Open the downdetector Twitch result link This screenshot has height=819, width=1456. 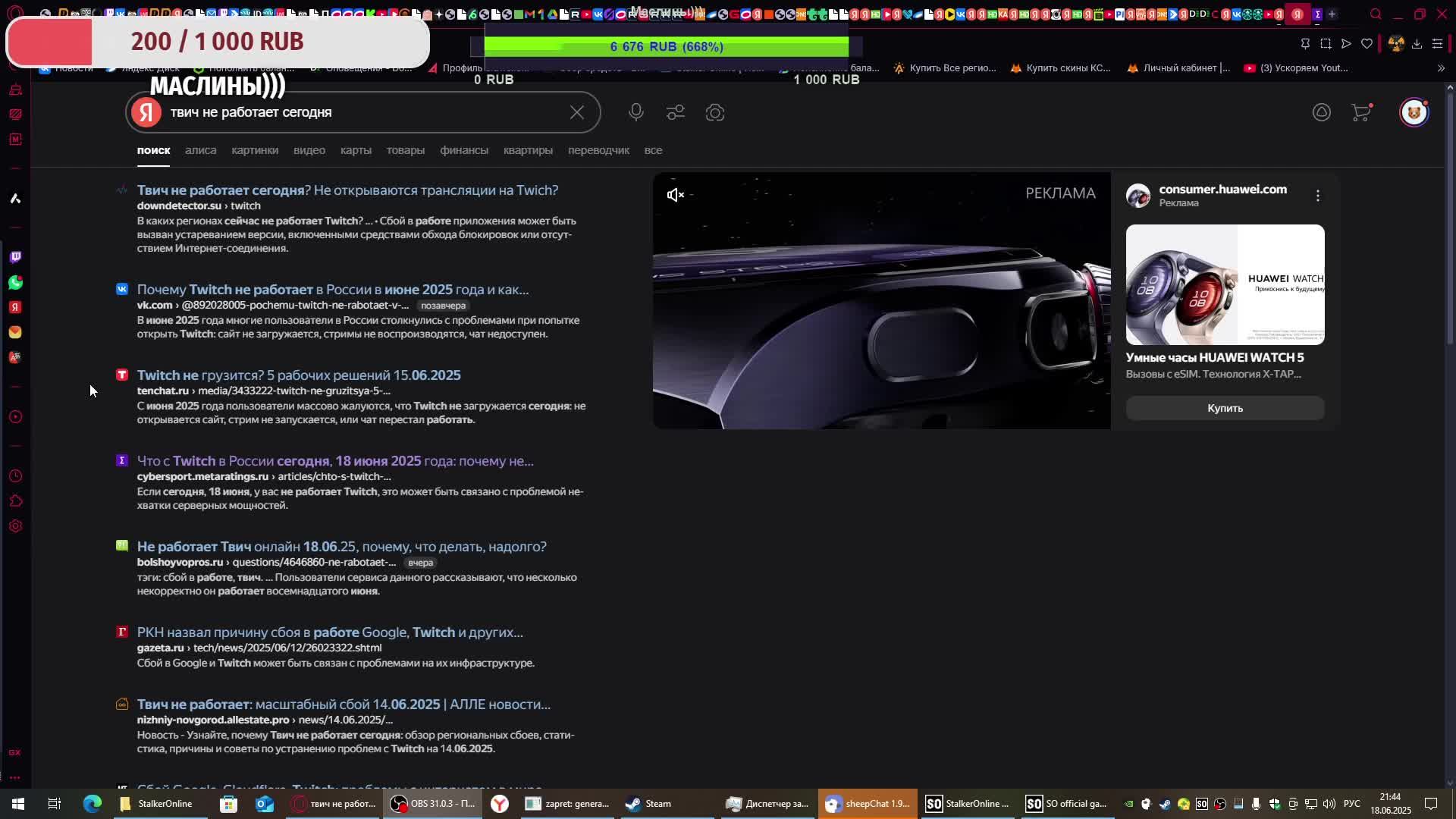(x=347, y=190)
